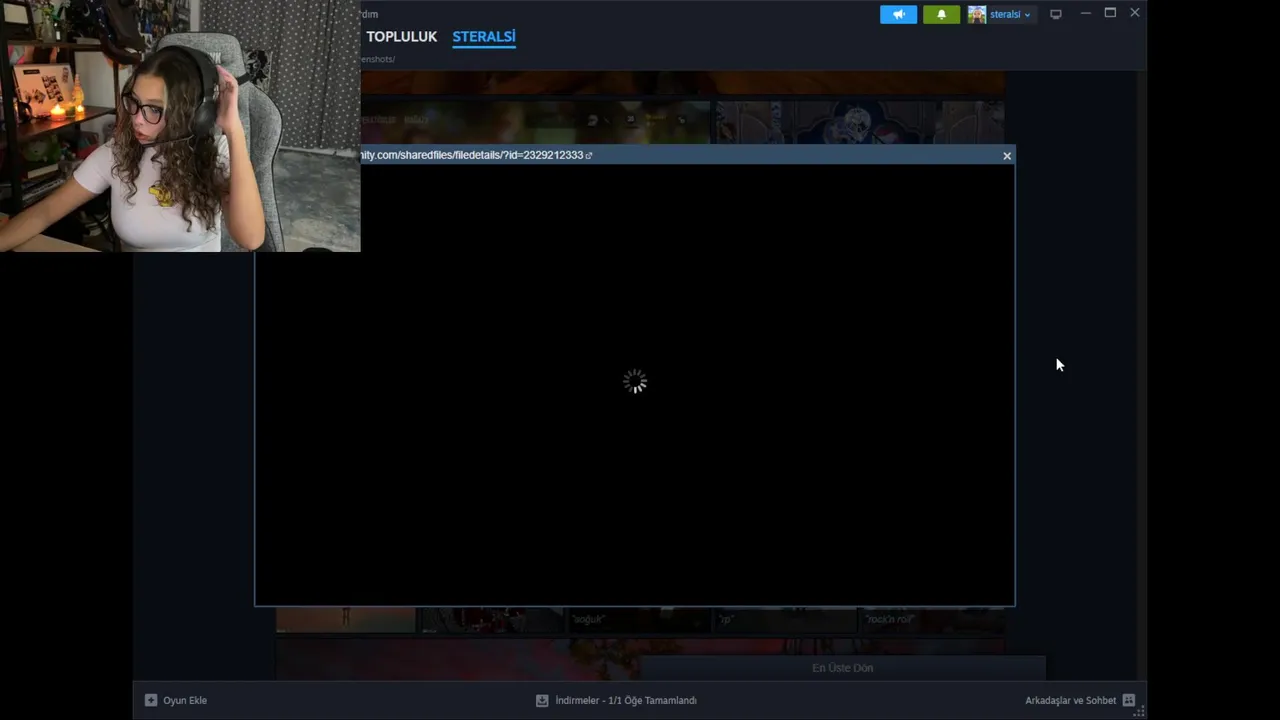The width and height of the screenshot is (1280, 720).
Task: Select the thumbnail captioned "rock'n roll"
Action: tap(935, 619)
